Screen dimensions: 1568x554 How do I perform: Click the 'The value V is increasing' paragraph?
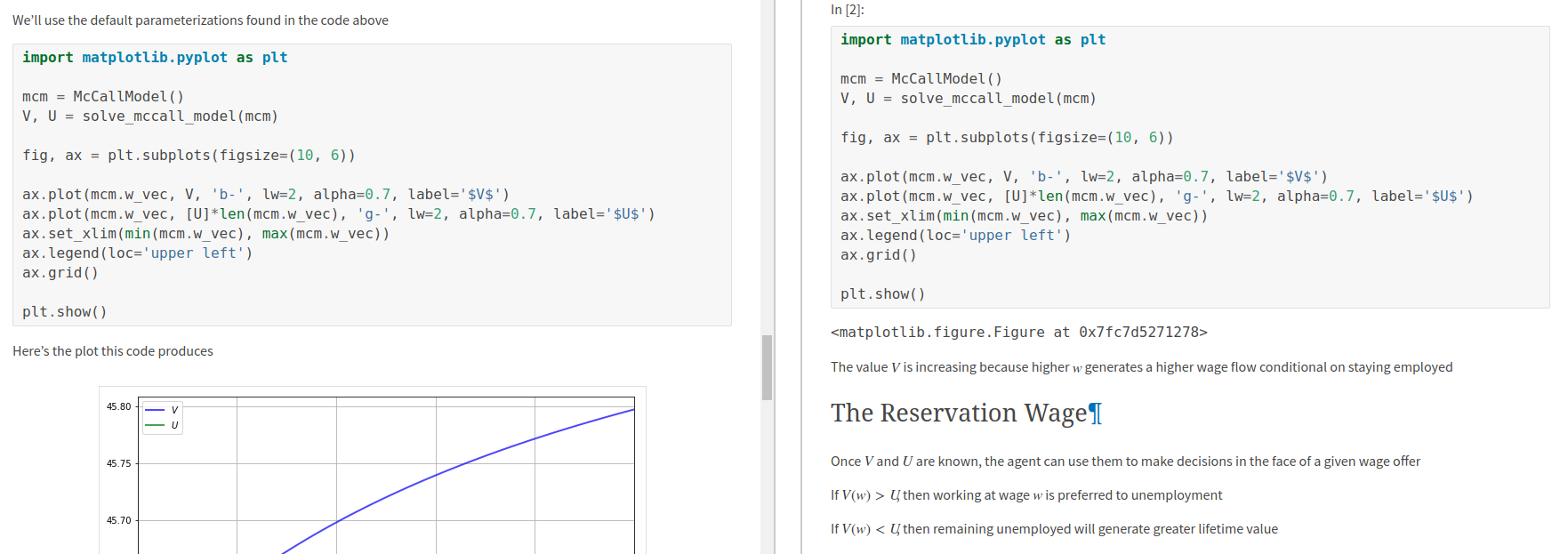pyautogui.click(x=1141, y=367)
